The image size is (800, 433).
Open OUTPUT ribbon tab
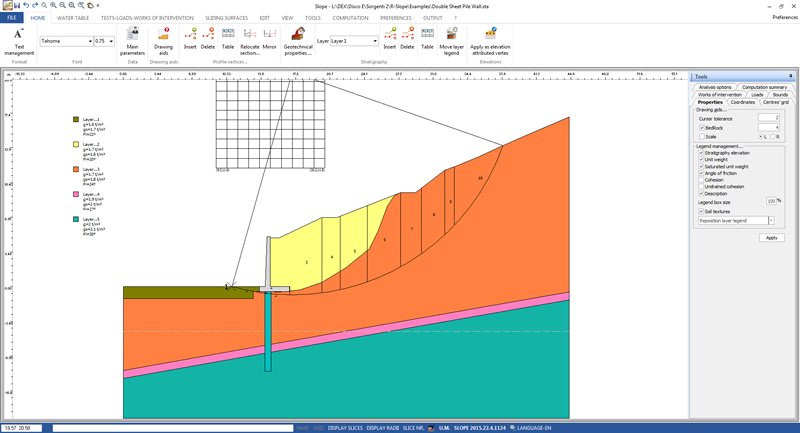tap(433, 18)
